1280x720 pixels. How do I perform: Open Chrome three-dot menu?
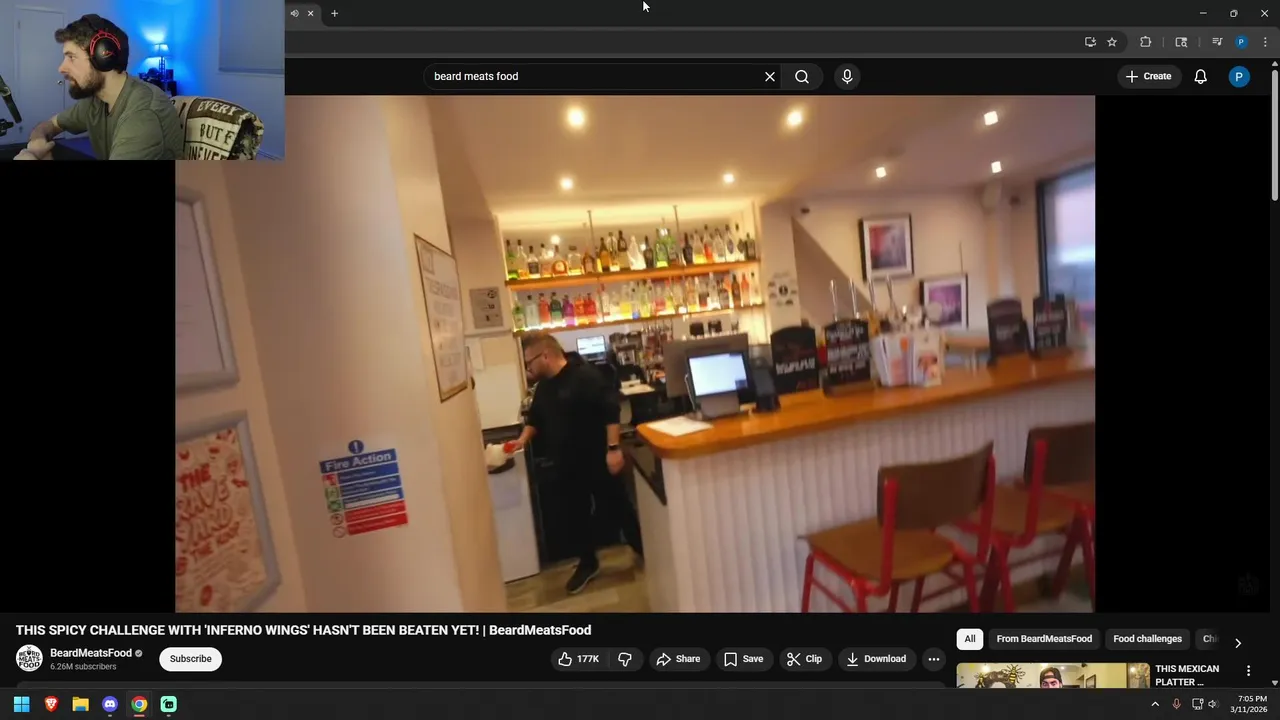[x=1265, y=42]
